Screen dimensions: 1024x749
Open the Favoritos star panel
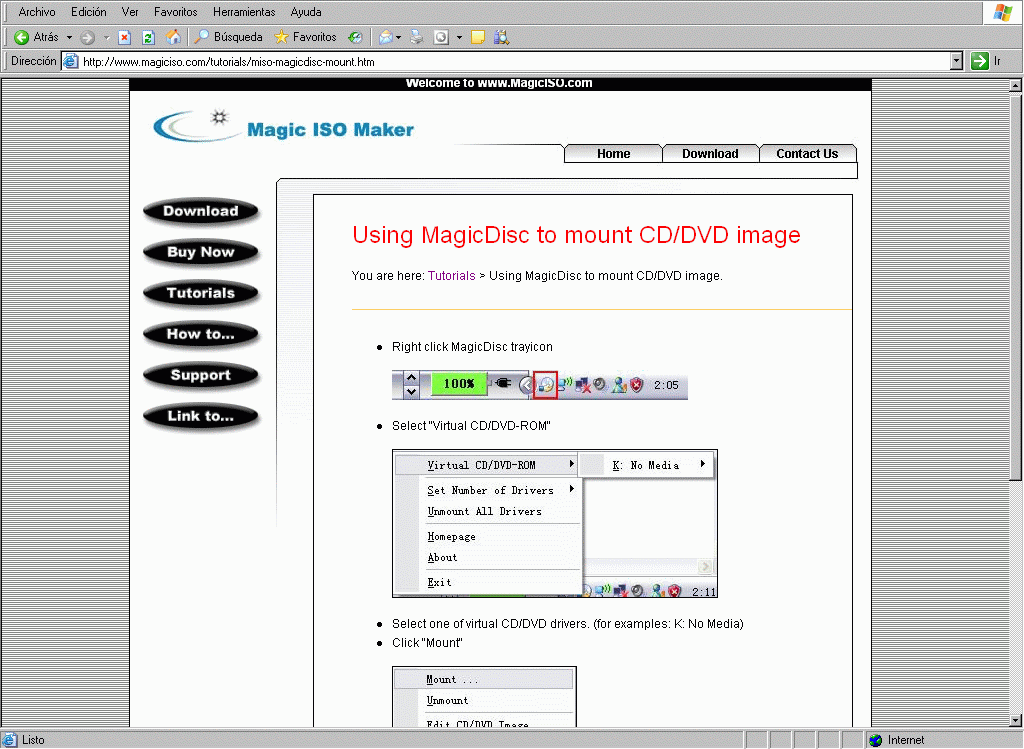point(306,36)
